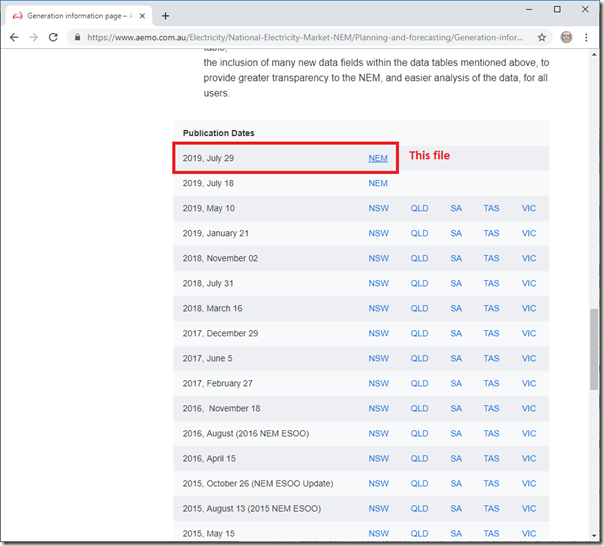Open QLD link for 2019, January 21
This screenshot has height=546, width=604.
(x=419, y=234)
